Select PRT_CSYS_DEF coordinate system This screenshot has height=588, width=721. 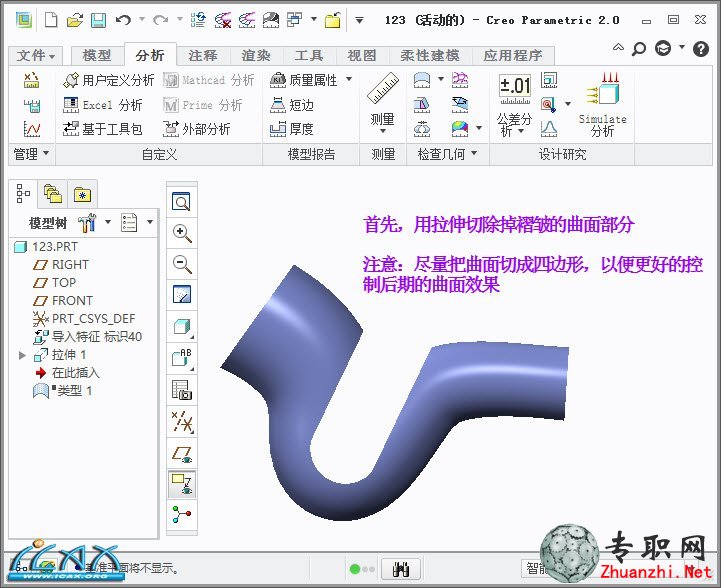coord(84,319)
